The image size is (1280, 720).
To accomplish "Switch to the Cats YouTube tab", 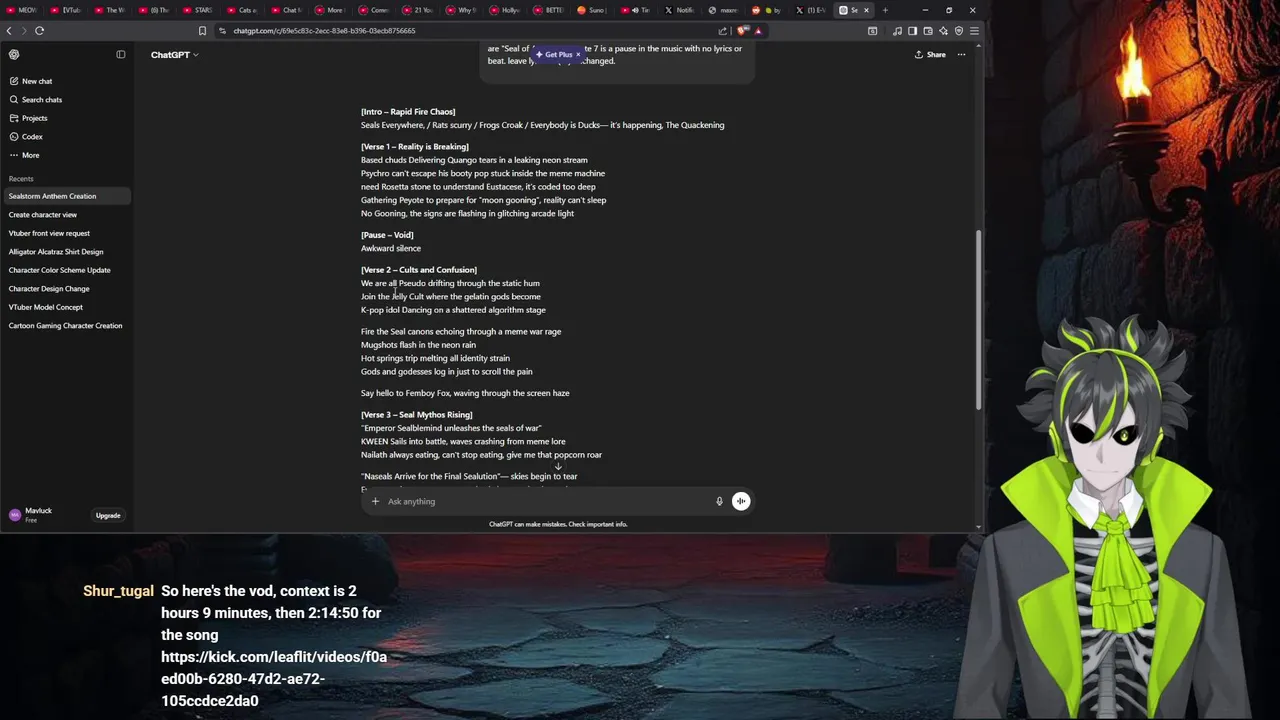I will (x=243, y=10).
